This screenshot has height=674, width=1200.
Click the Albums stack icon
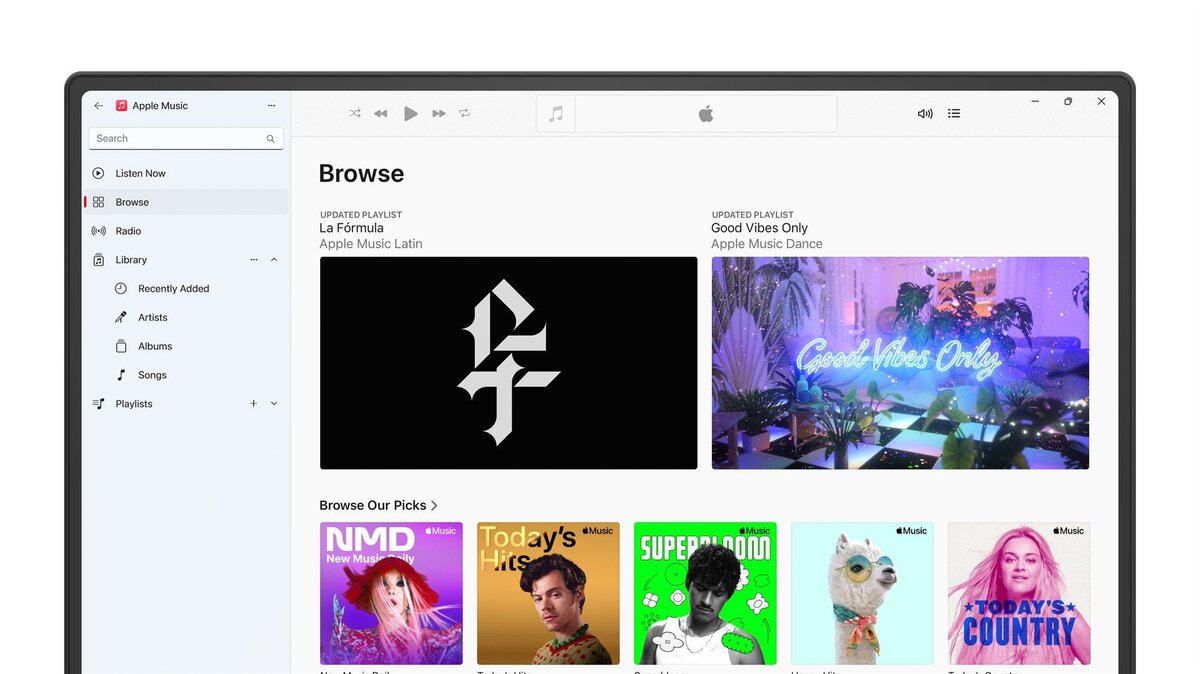pos(121,346)
